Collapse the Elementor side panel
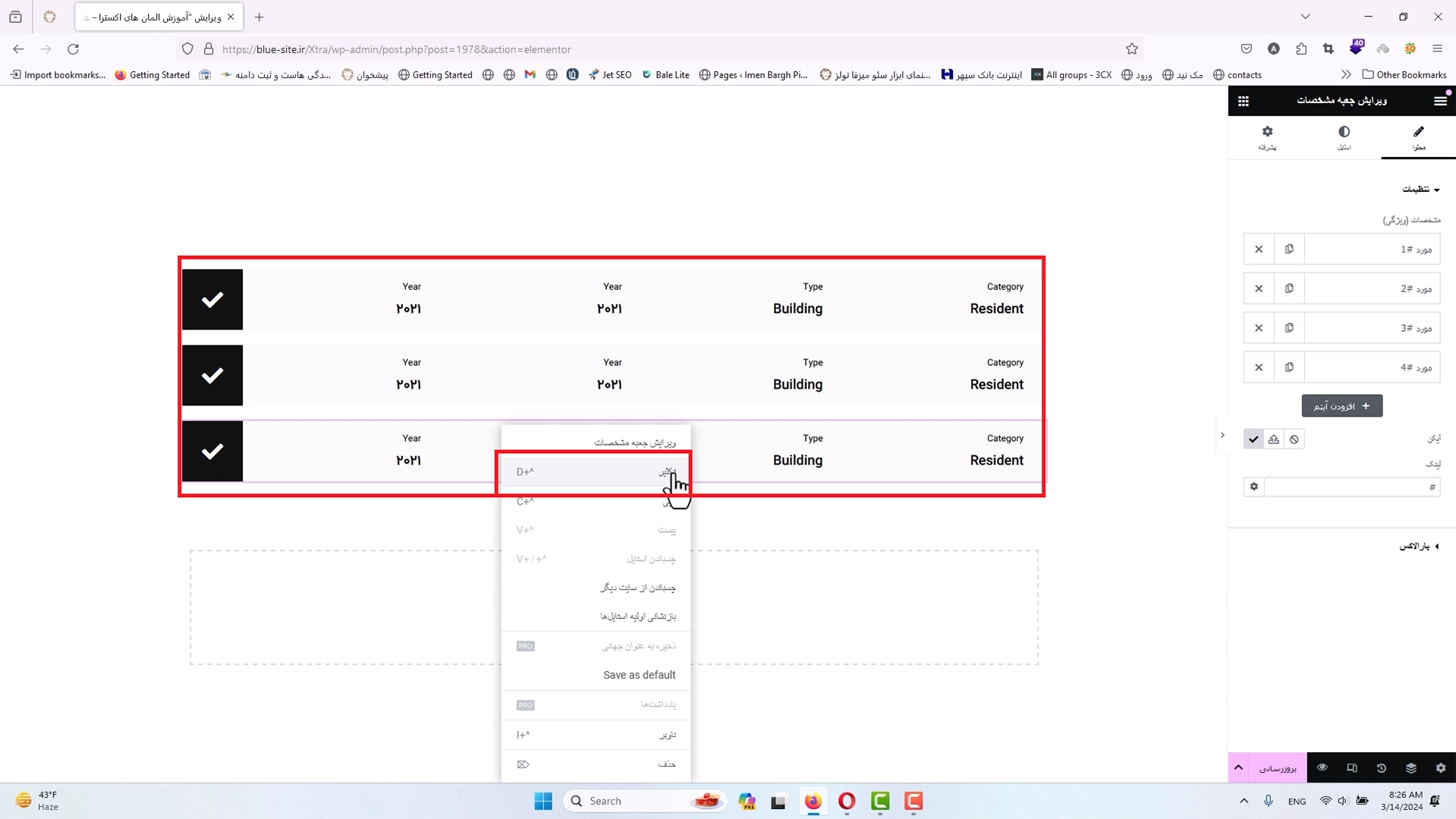Screen dimensions: 1456x819 click(1222, 436)
